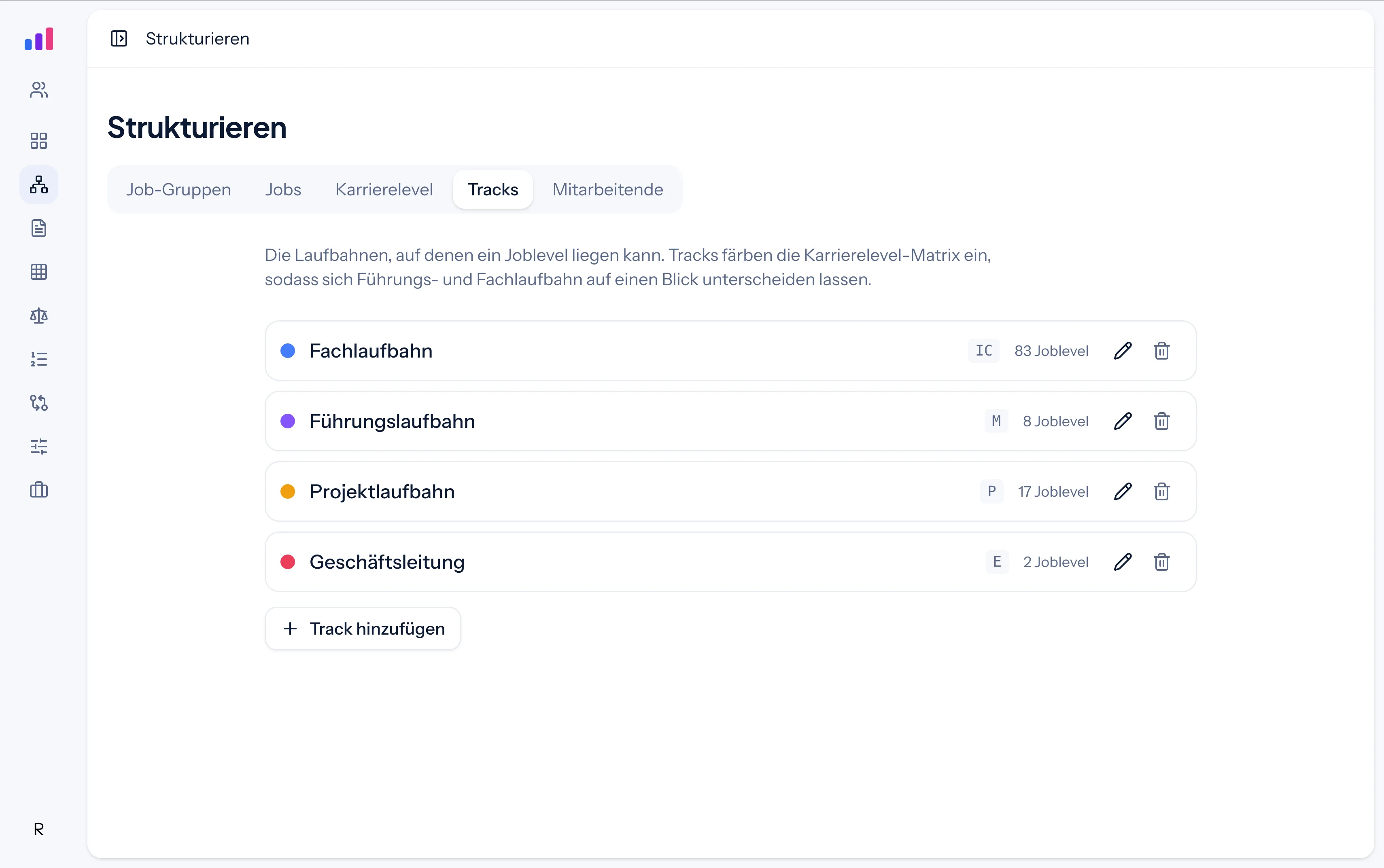Screen dimensions: 1384x868
Task: Open the user avatar R
Action: point(38,830)
